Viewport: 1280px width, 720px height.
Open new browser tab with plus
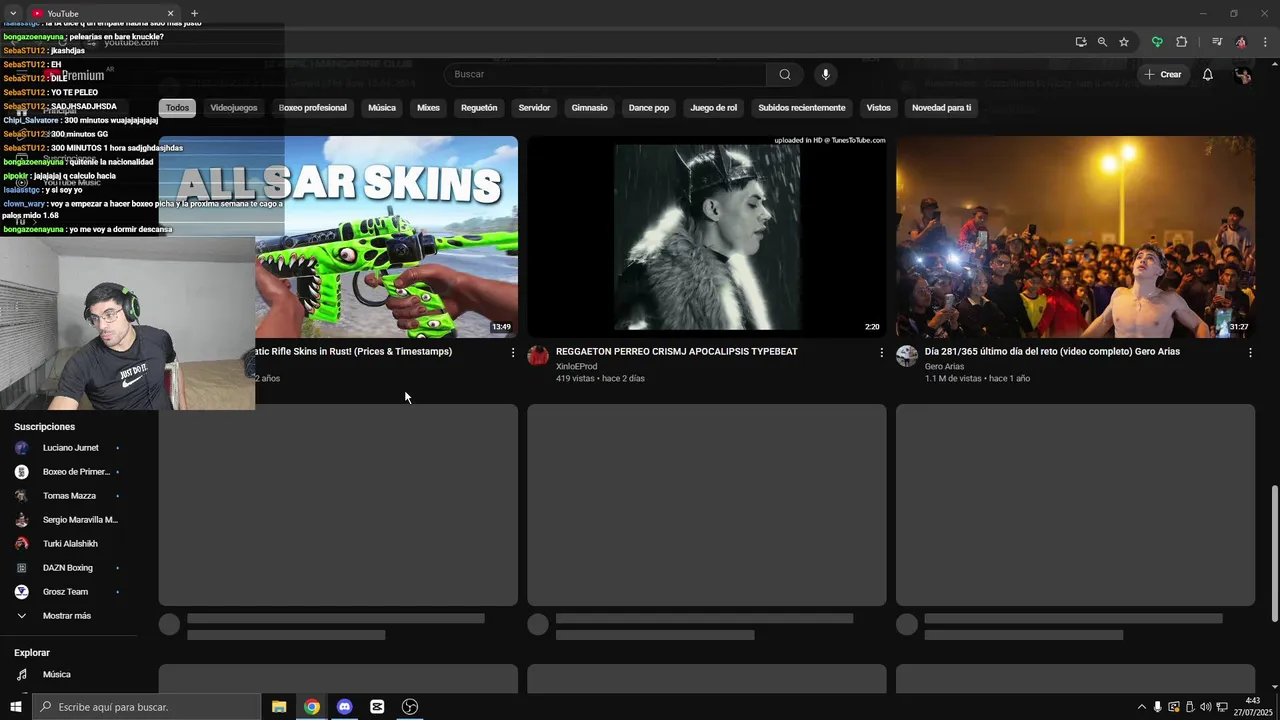tap(194, 13)
